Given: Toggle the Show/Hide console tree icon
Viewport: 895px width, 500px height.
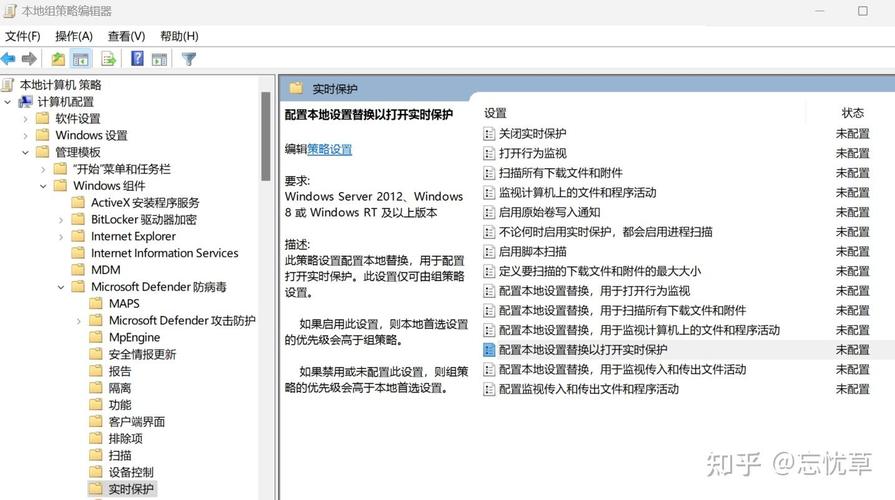Looking at the screenshot, I should tap(80, 59).
